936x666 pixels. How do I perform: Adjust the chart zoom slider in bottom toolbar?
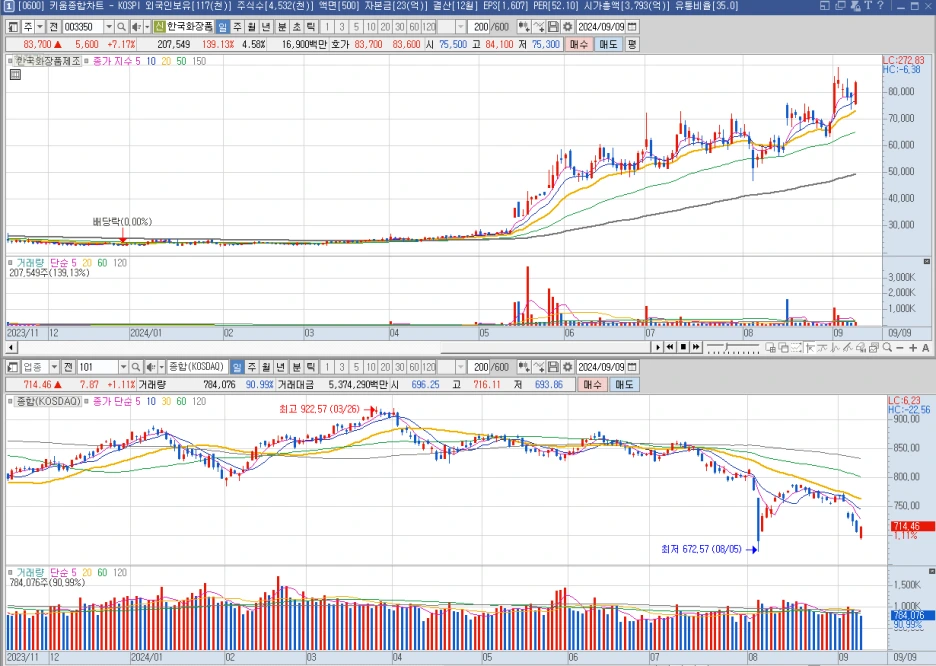(733, 347)
